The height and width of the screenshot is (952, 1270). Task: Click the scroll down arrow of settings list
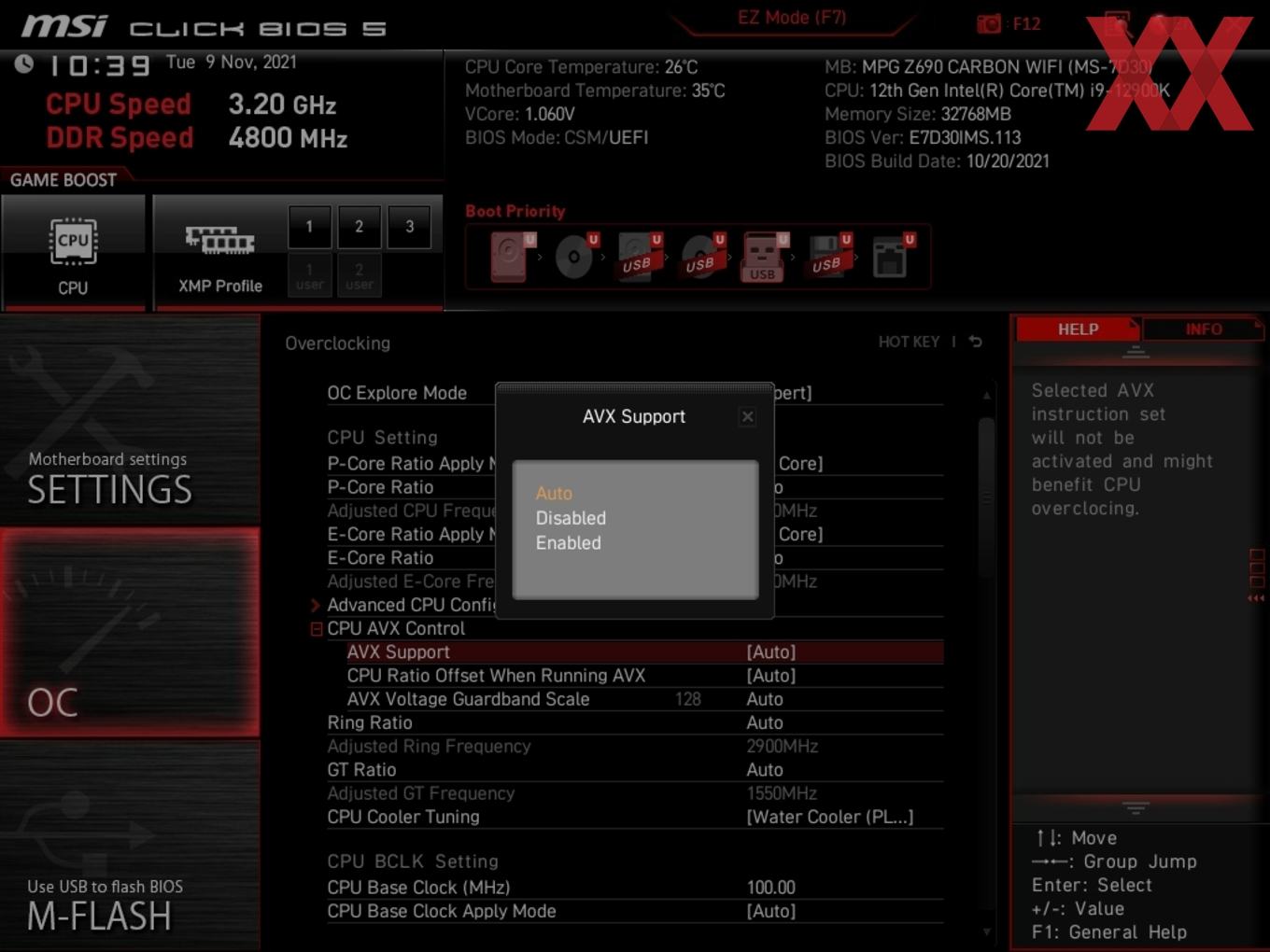986,931
